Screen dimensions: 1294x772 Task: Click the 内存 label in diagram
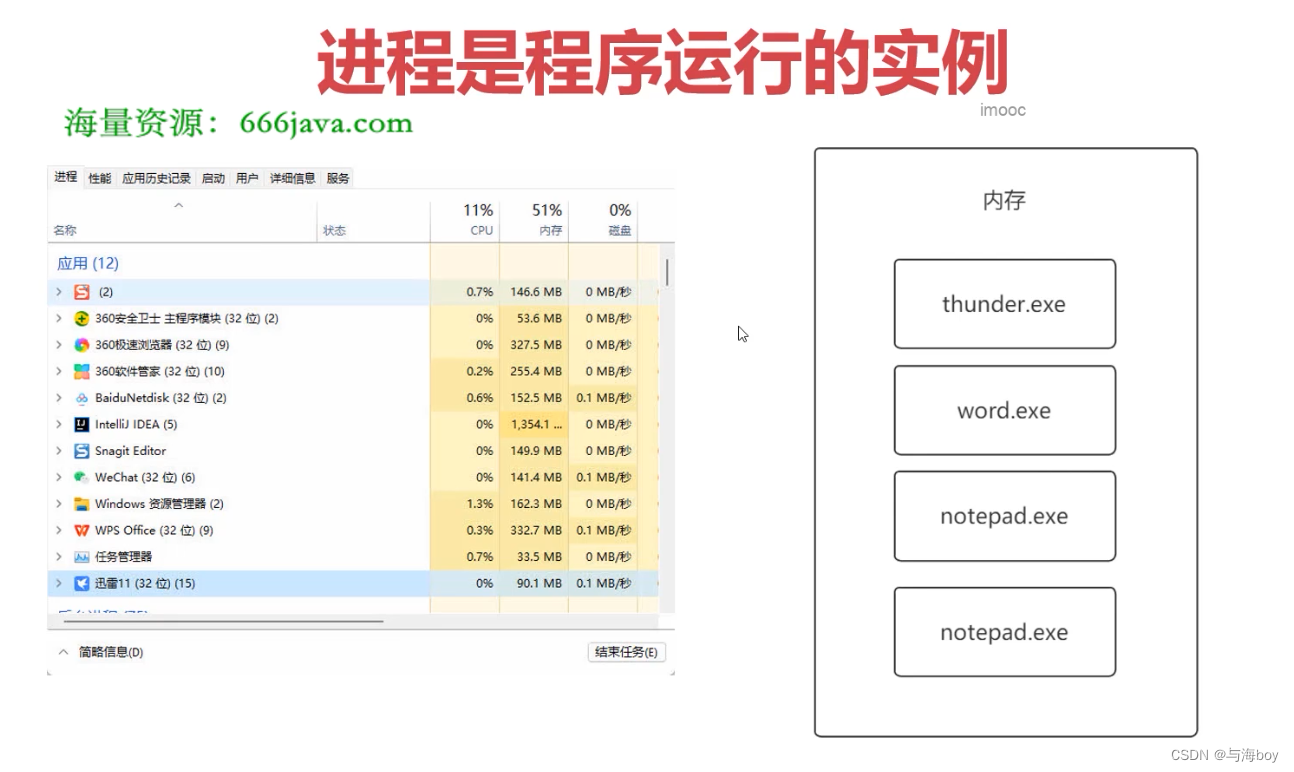coord(1004,200)
